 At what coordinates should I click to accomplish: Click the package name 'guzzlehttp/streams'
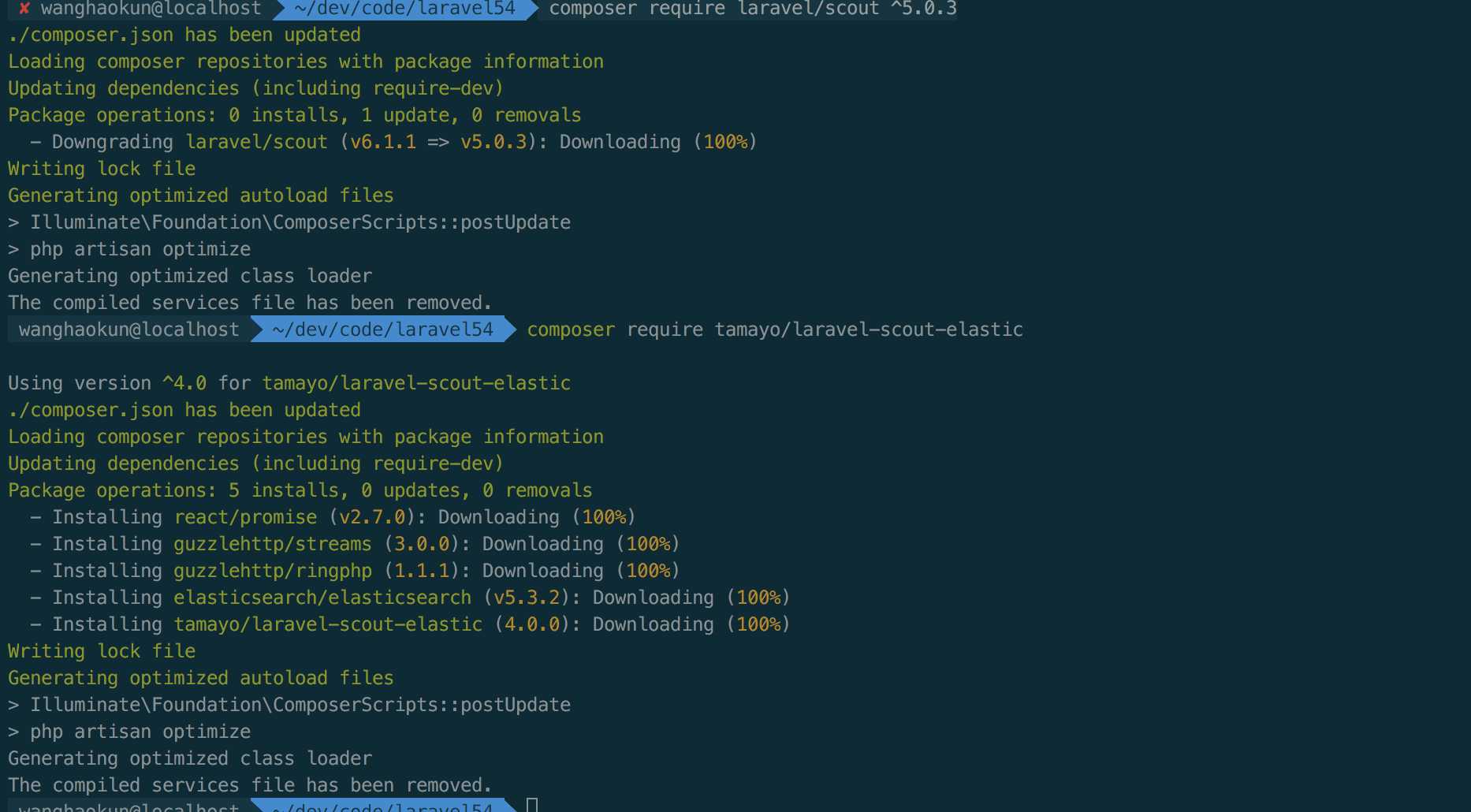click(x=273, y=544)
